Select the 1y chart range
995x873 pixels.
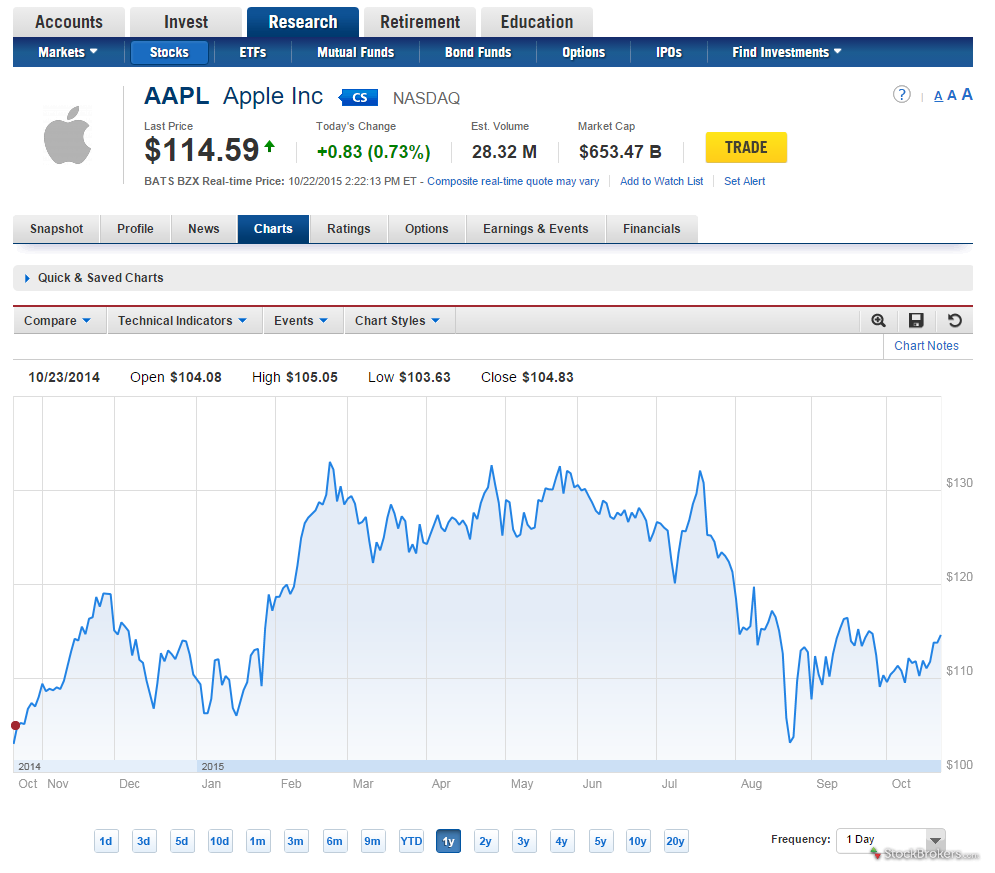pyautogui.click(x=448, y=841)
